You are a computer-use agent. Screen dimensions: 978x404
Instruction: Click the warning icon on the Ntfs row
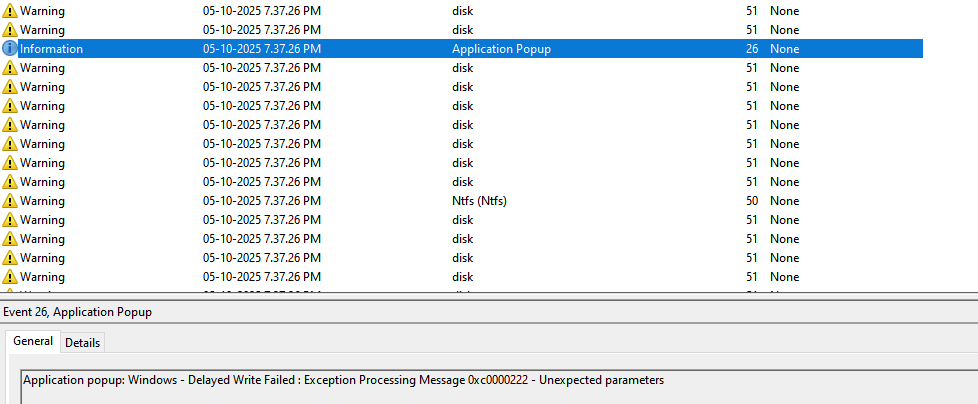click(10, 201)
